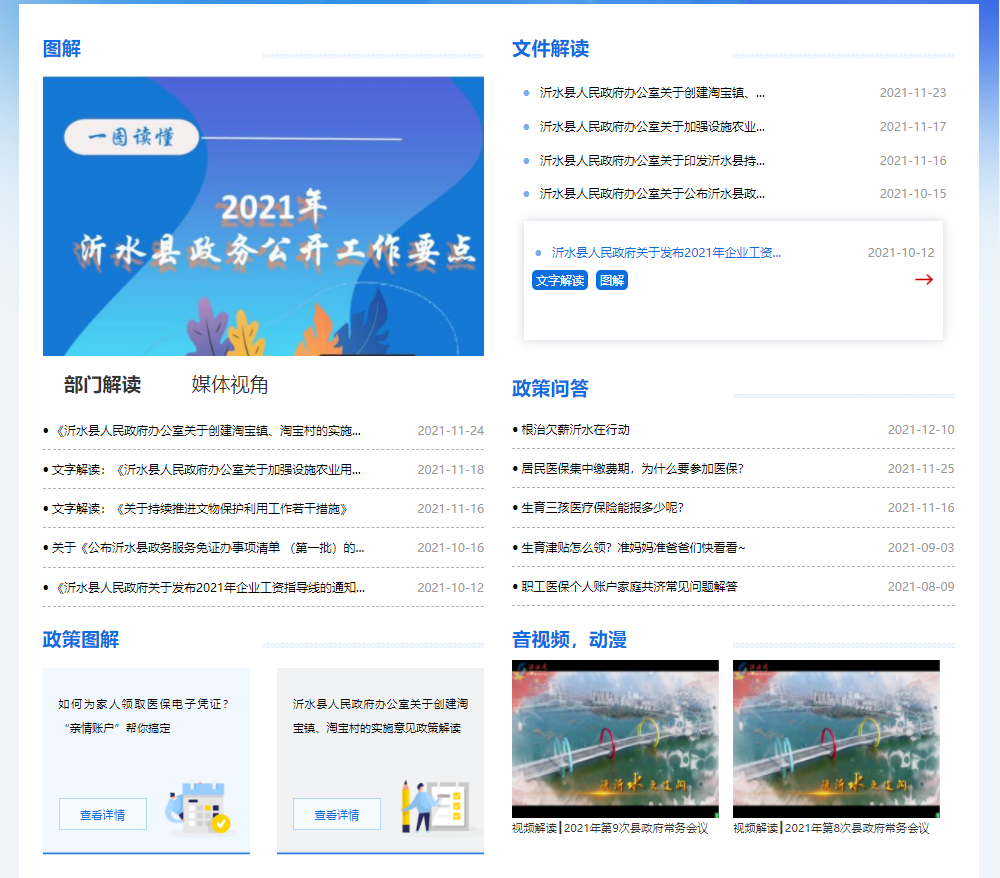Open 居民医保集中缴费期 question link
This screenshot has height=878, width=1000.
(x=632, y=469)
